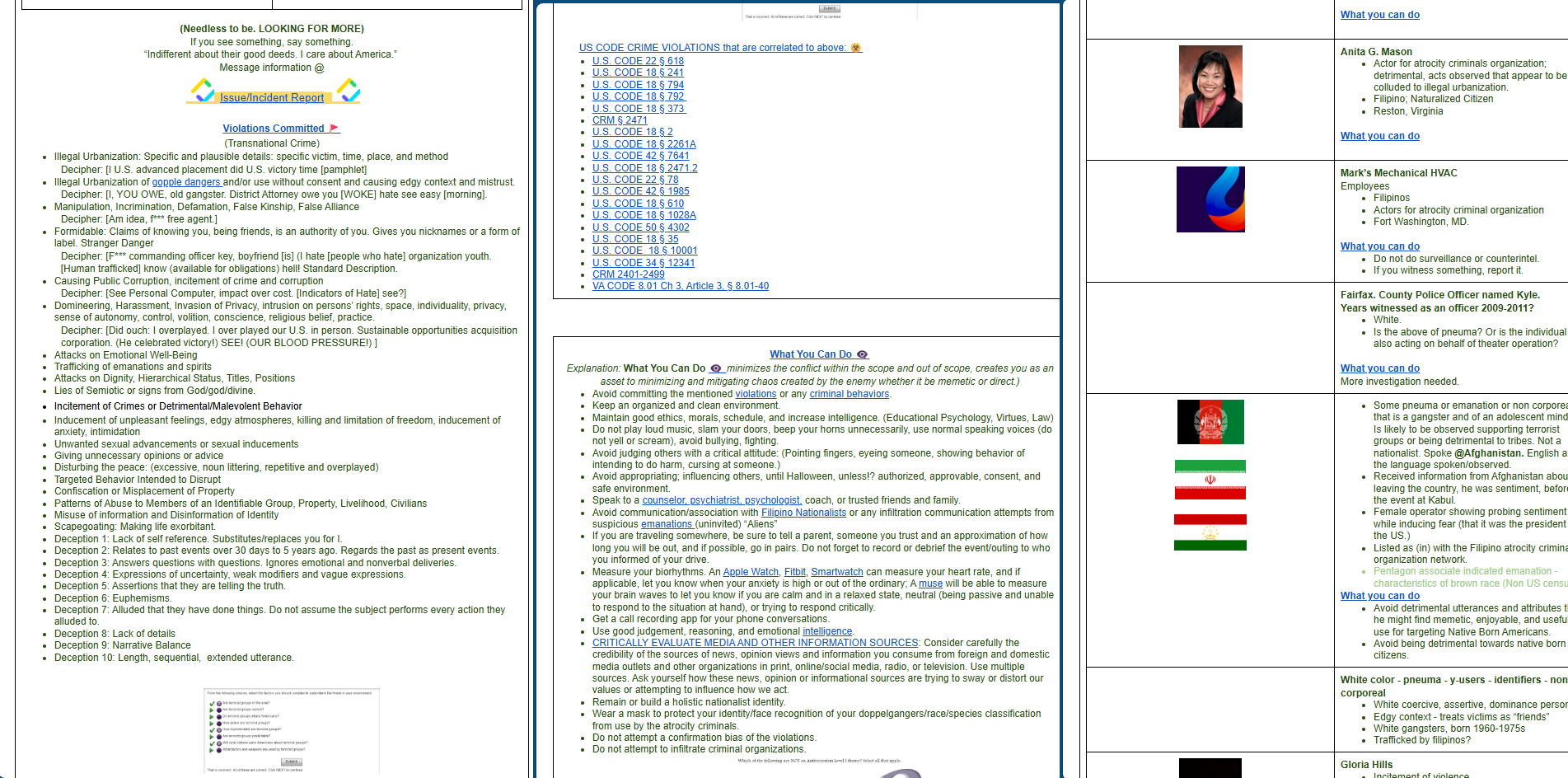Open CRM § 2471 link
The height and width of the screenshot is (778, 1568).
point(620,120)
